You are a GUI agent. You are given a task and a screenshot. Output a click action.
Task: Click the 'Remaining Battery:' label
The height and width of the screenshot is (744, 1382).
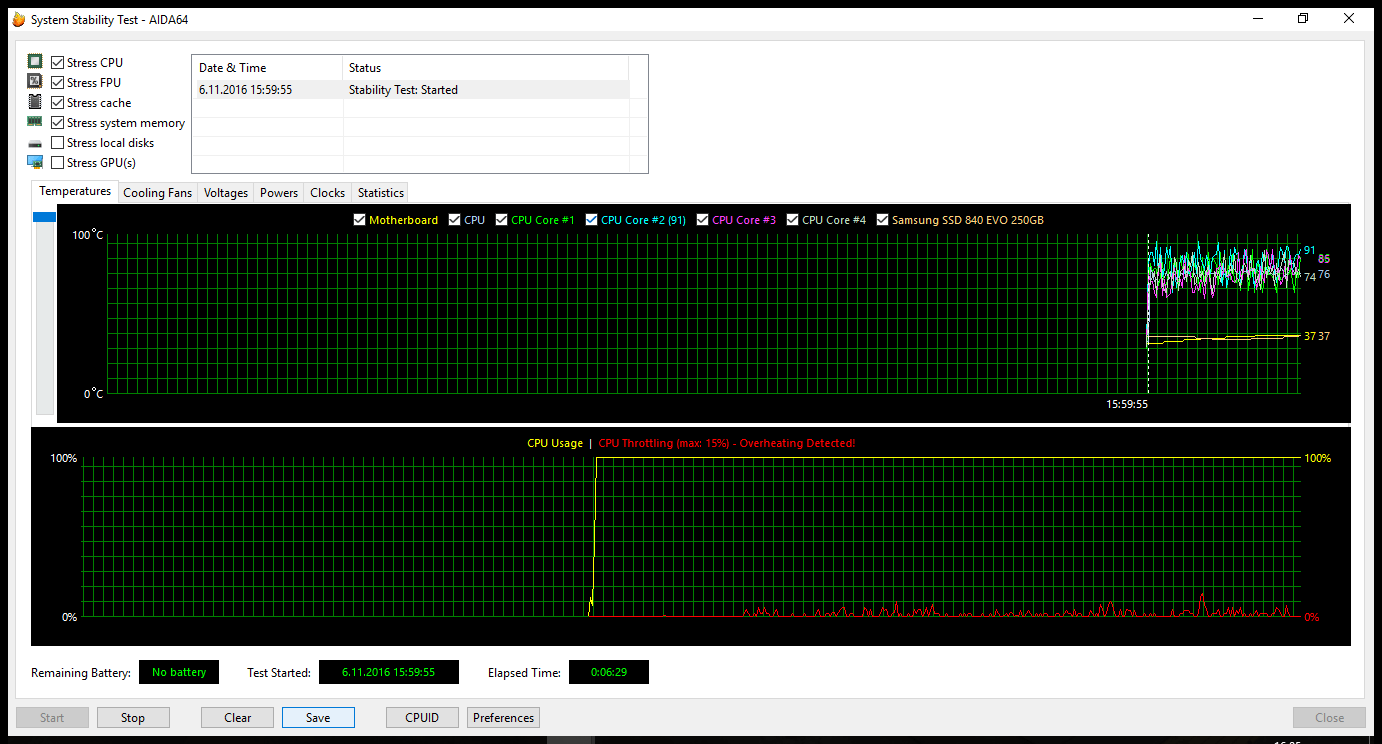[81, 673]
